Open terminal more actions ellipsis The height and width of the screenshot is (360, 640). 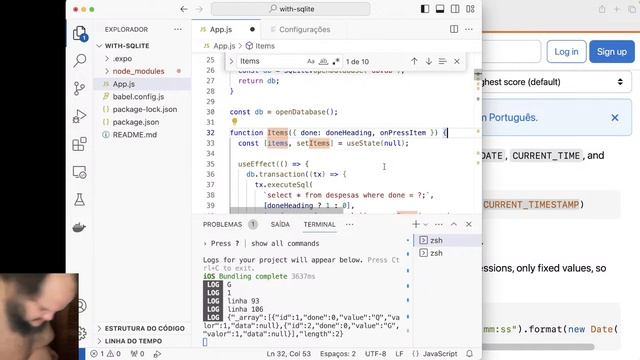pyautogui.click(x=439, y=224)
